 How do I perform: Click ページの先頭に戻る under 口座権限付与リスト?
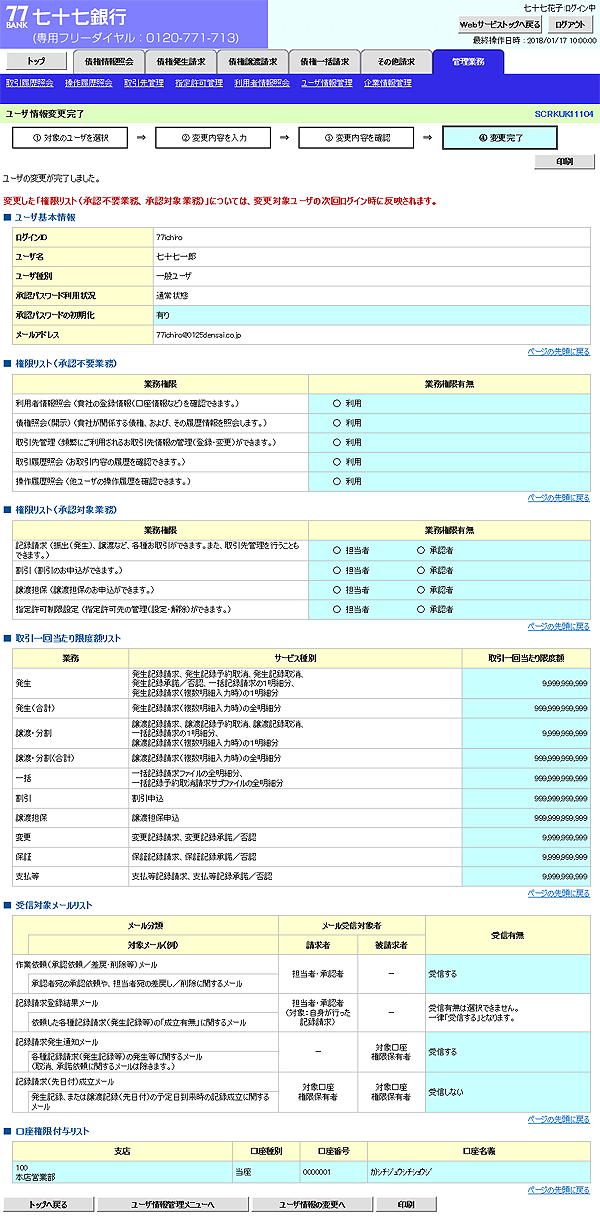pyautogui.click(x=559, y=1190)
